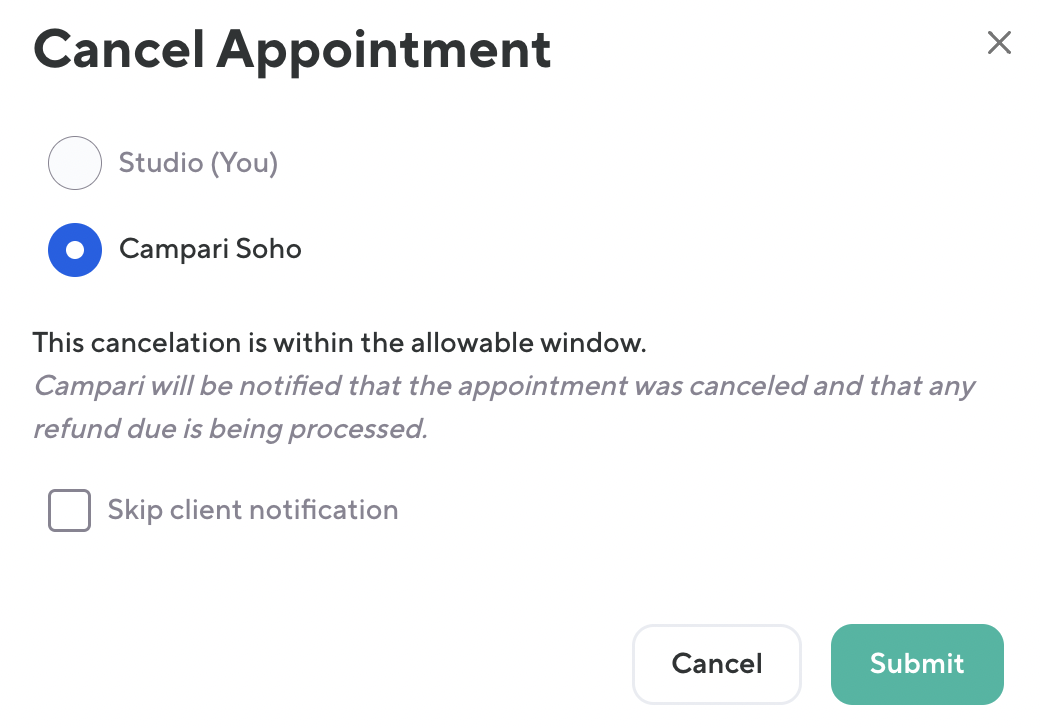This screenshot has height=728, width=1040.
Task: Click the blue filled radio dot
Action: [75, 249]
